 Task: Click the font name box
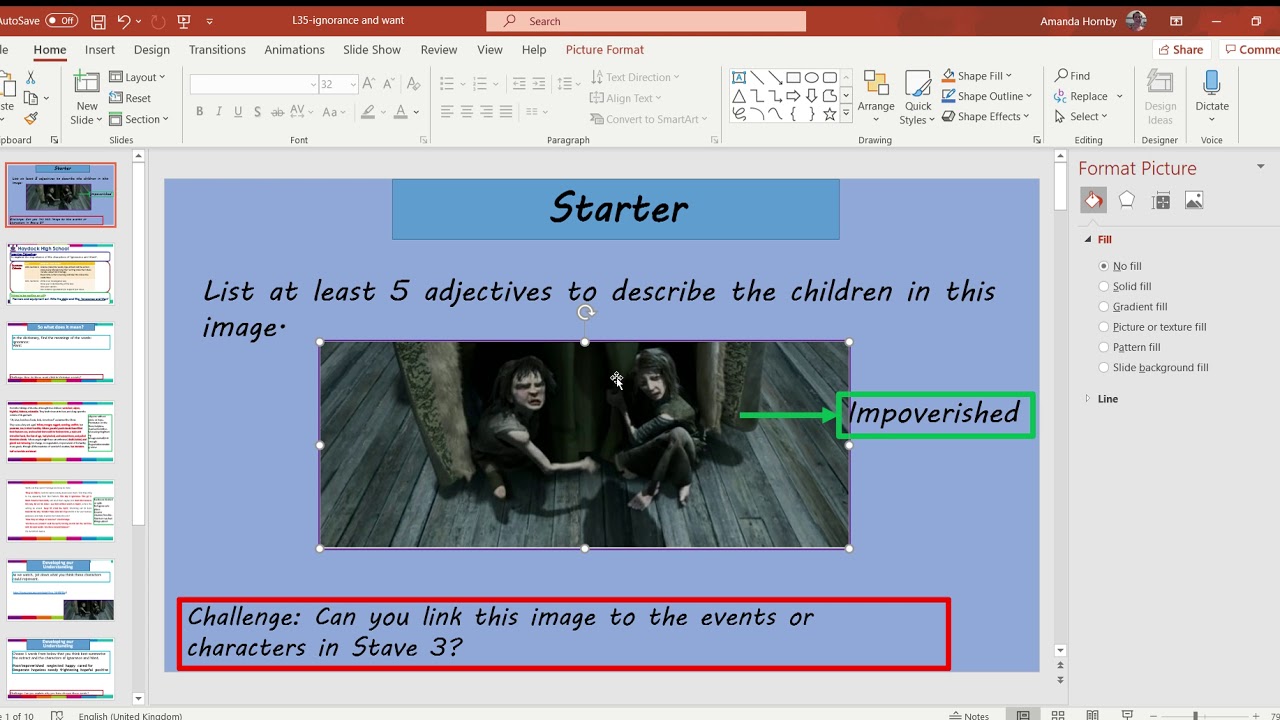click(254, 85)
